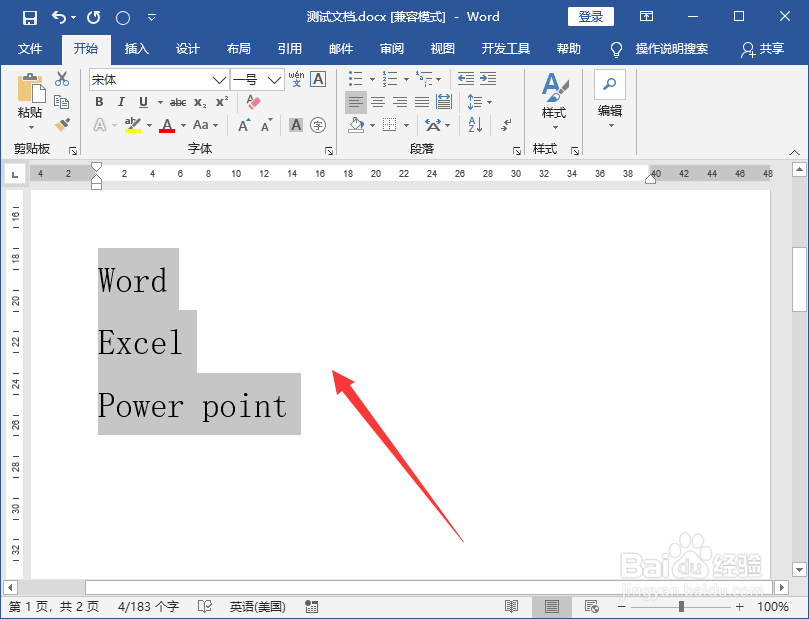Select the Format Painter brush
This screenshot has height=619, width=809.
[x=62, y=124]
